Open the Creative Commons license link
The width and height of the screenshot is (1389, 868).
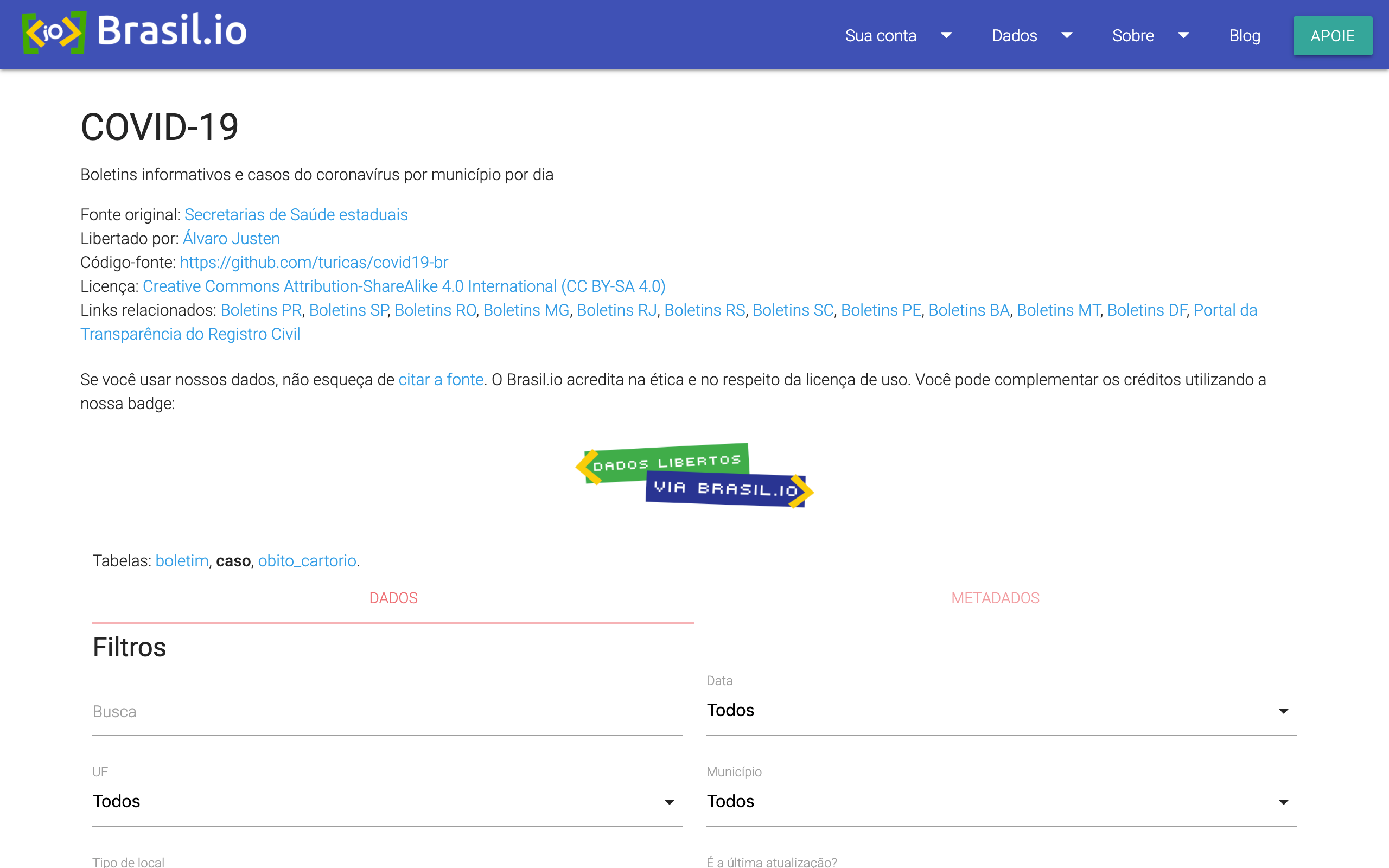point(404,286)
